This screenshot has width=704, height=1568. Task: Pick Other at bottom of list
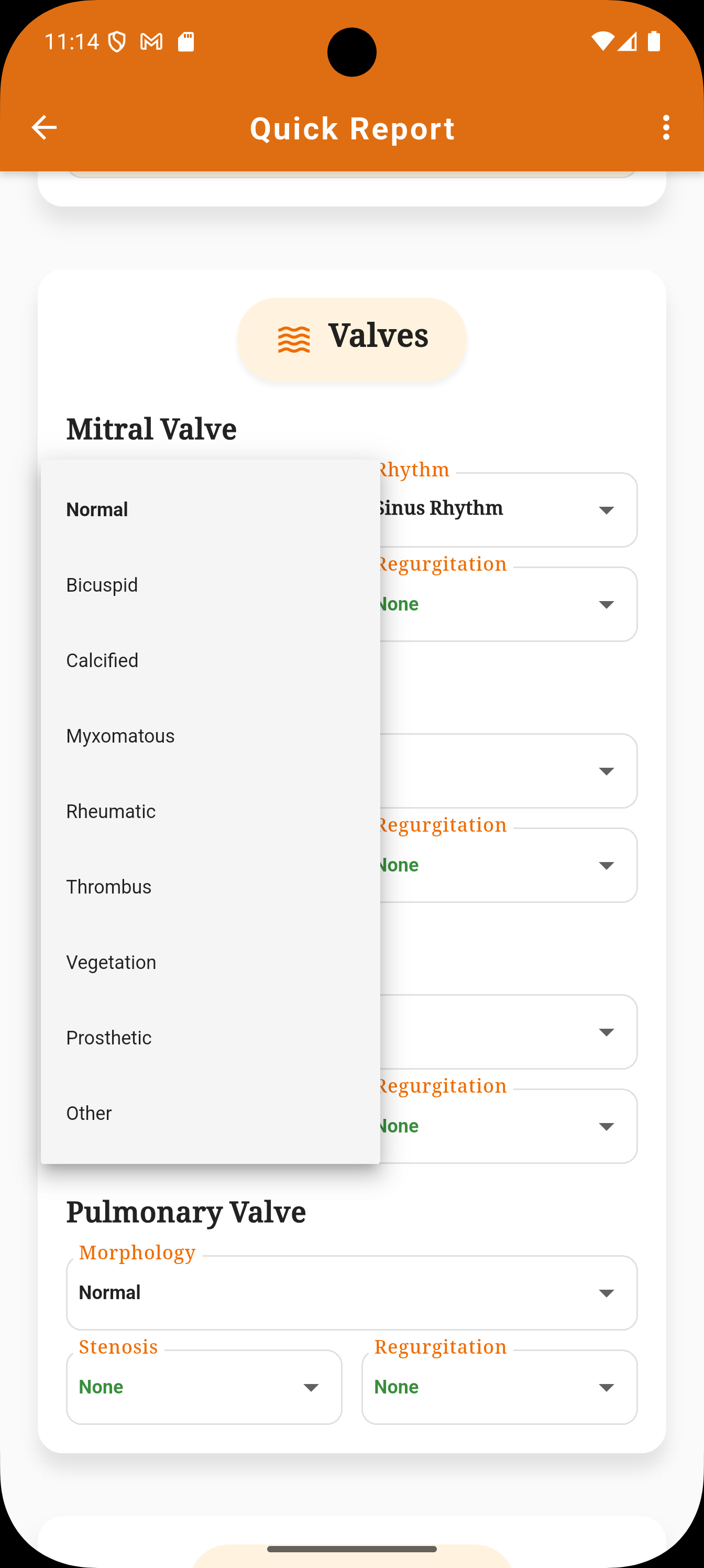pyautogui.click(x=211, y=1113)
